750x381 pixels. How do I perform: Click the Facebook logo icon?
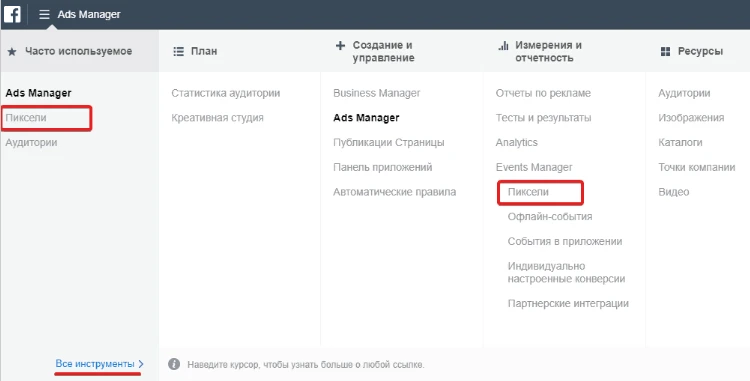pyautogui.click(x=12, y=14)
